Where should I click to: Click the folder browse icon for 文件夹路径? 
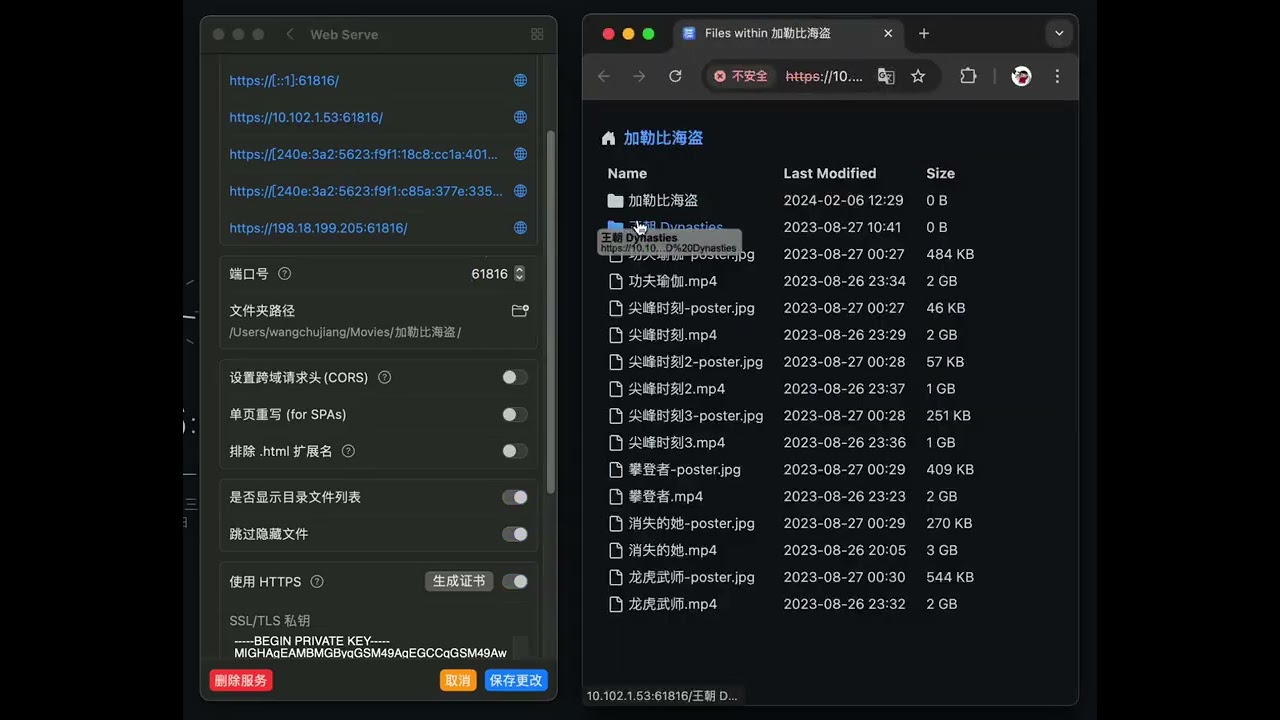(520, 310)
